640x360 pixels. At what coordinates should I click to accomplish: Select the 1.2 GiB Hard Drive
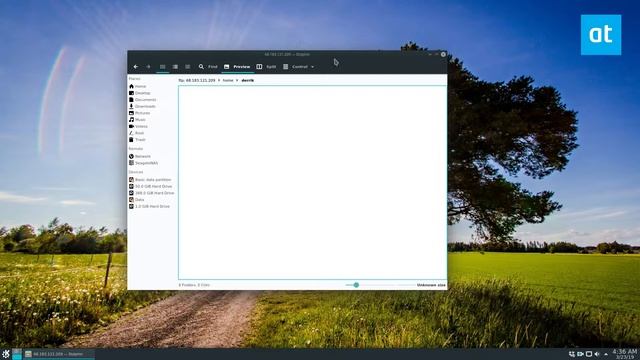tap(149, 206)
